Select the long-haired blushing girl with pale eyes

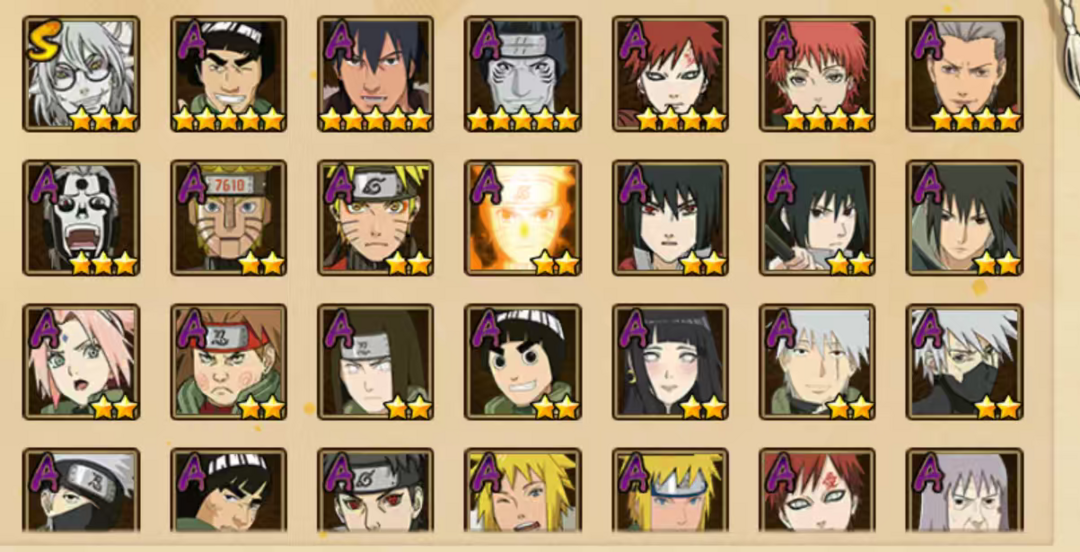tap(670, 362)
